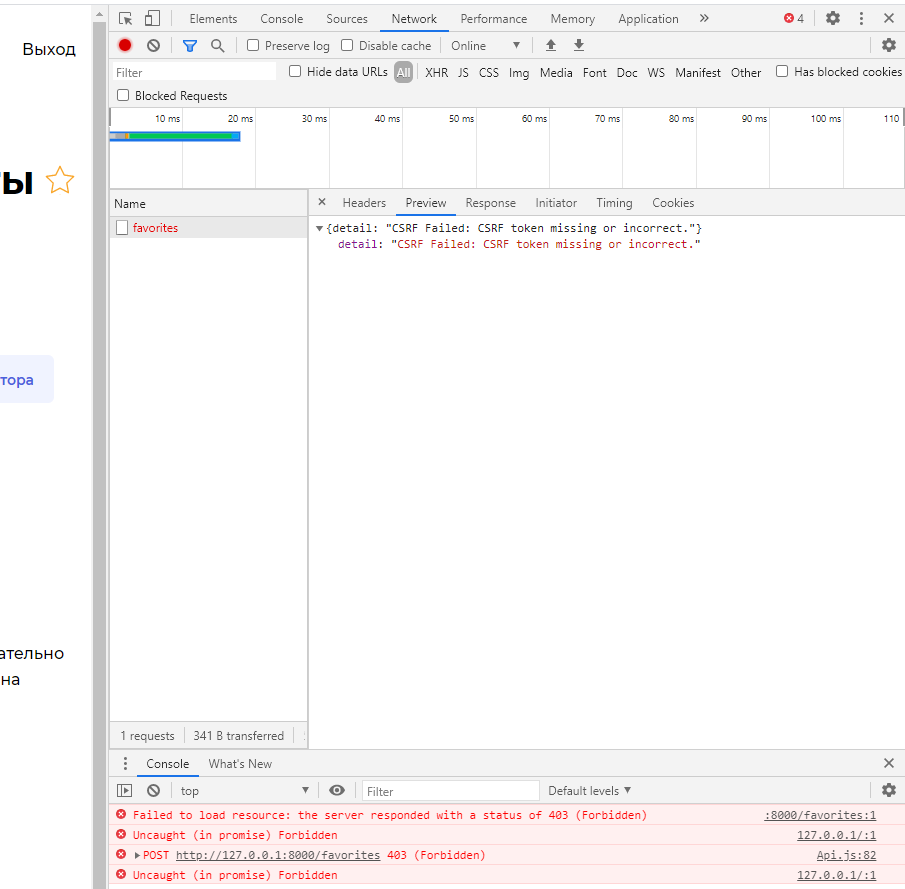Click the star favorite icon on page

click(x=60, y=181)
